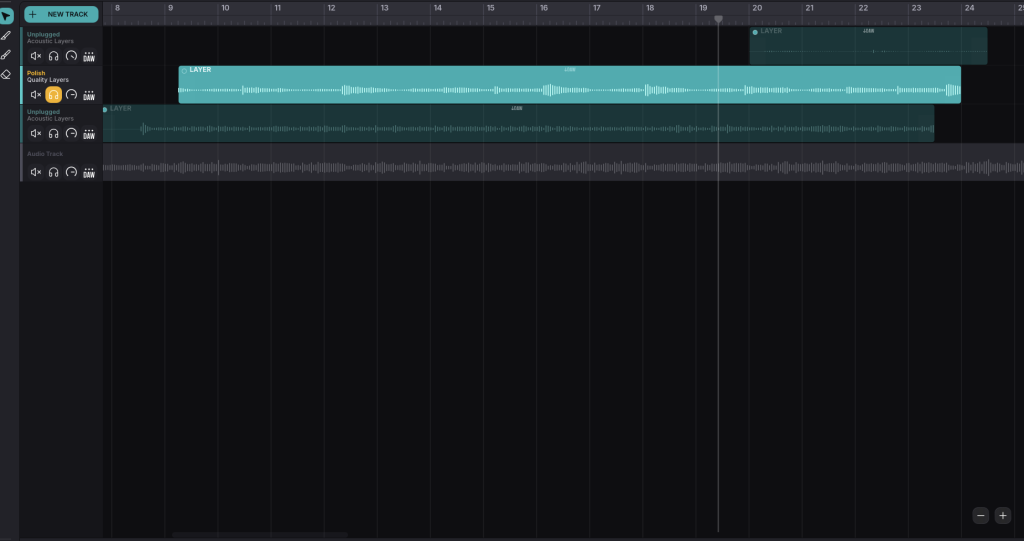Select the arrow pointer tool

tap(7, 16)
